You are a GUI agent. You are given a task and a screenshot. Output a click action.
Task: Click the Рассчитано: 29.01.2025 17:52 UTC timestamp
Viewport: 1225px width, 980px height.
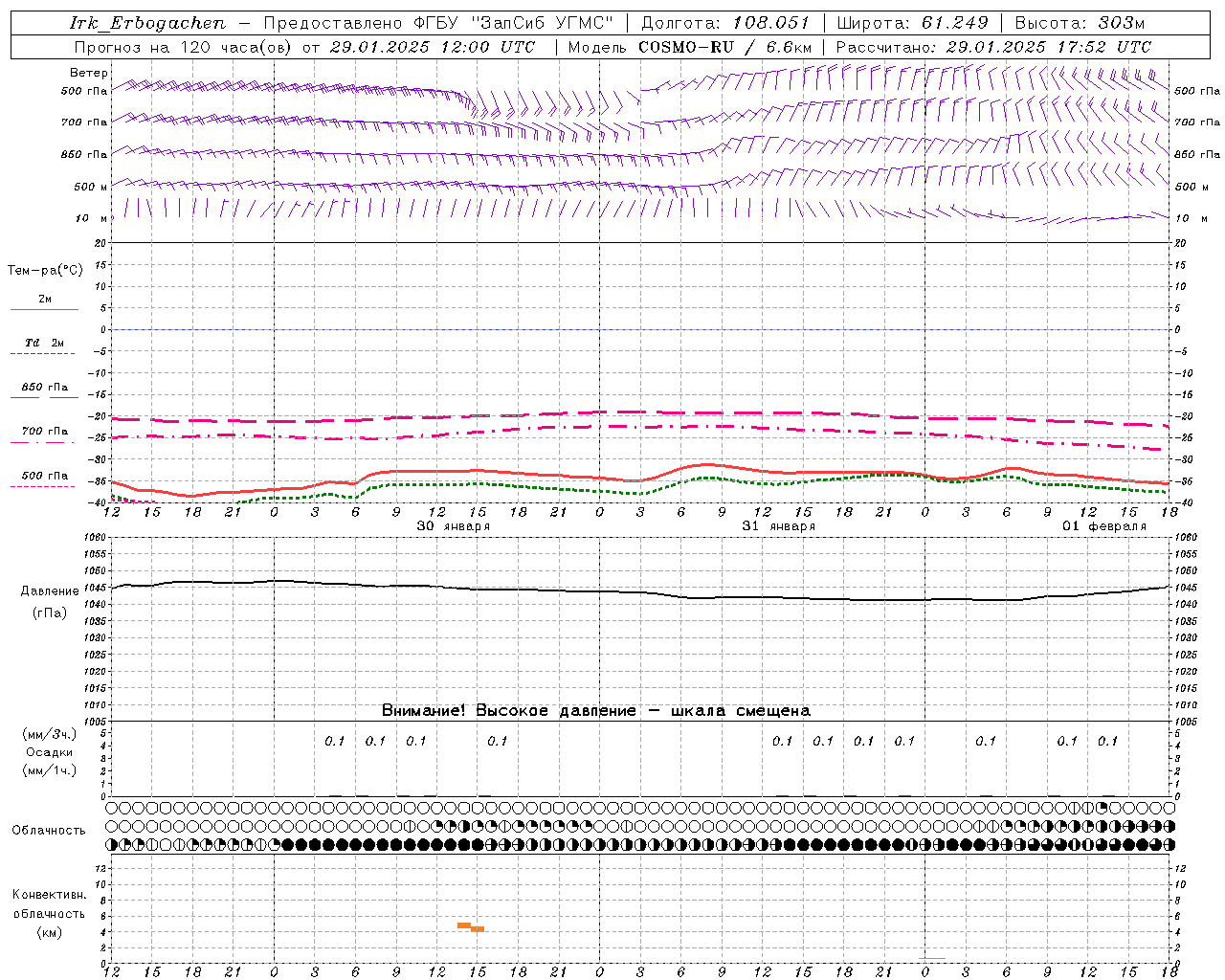pos(994,47)
